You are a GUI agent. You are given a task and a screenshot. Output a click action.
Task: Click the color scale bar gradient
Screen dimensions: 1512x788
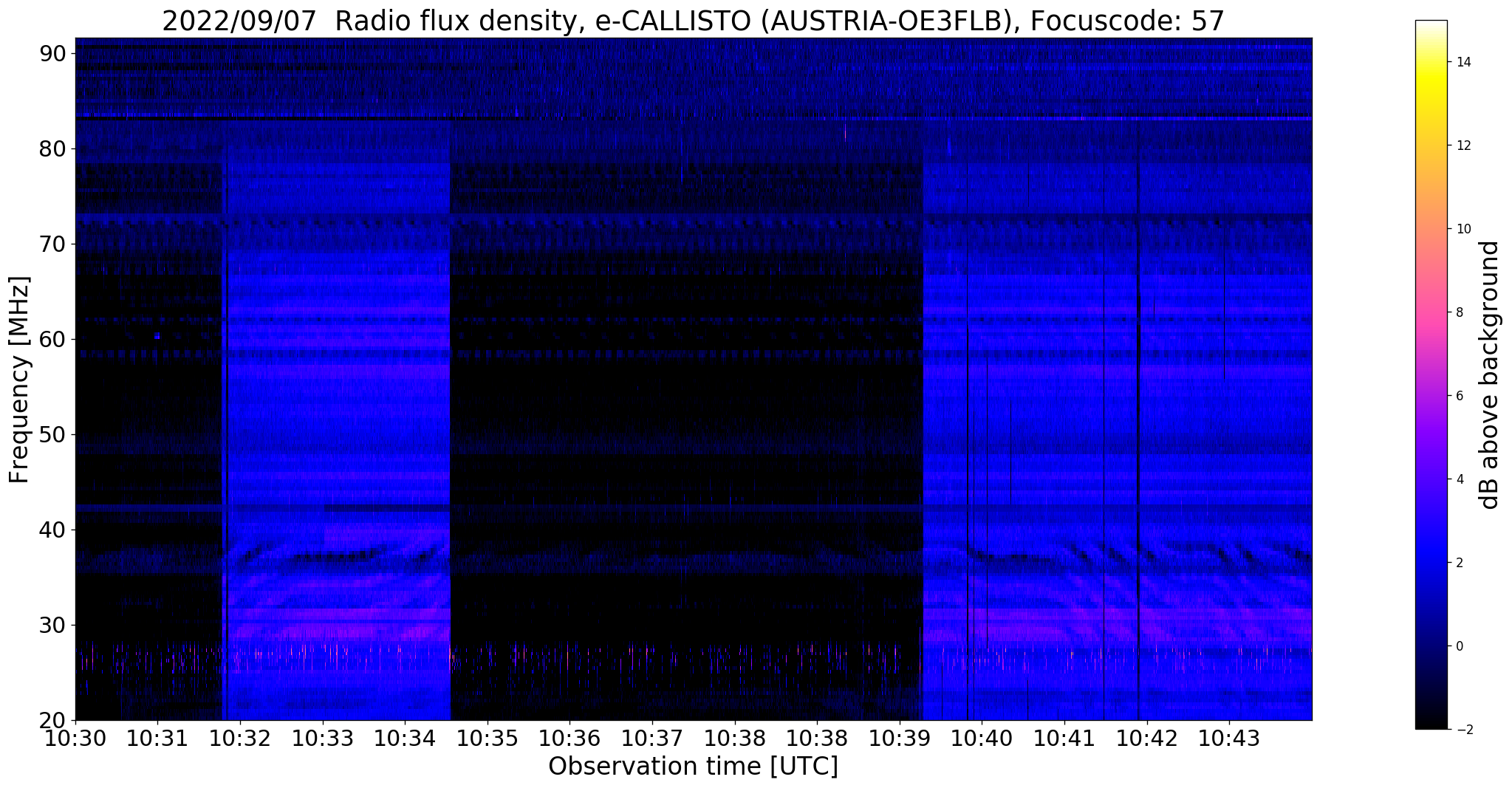click(1431, 374)
